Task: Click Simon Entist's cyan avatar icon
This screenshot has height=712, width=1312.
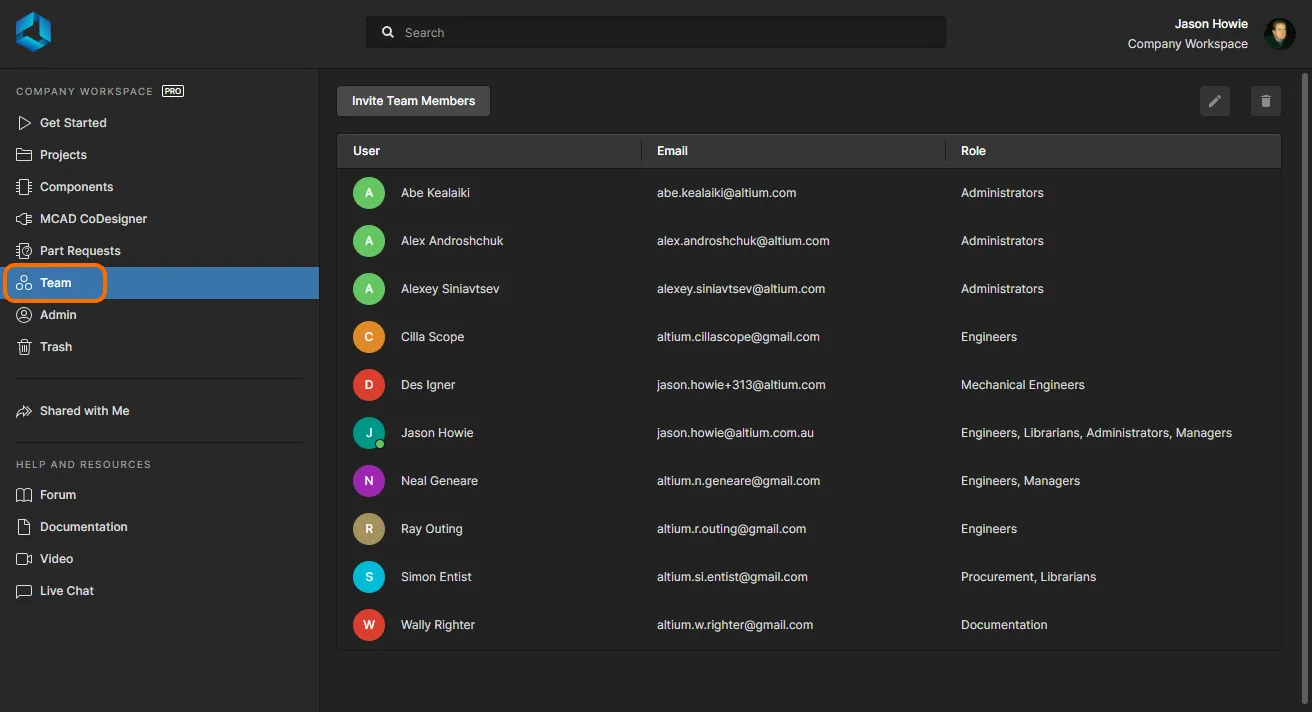Action: [x=369, y=577]
